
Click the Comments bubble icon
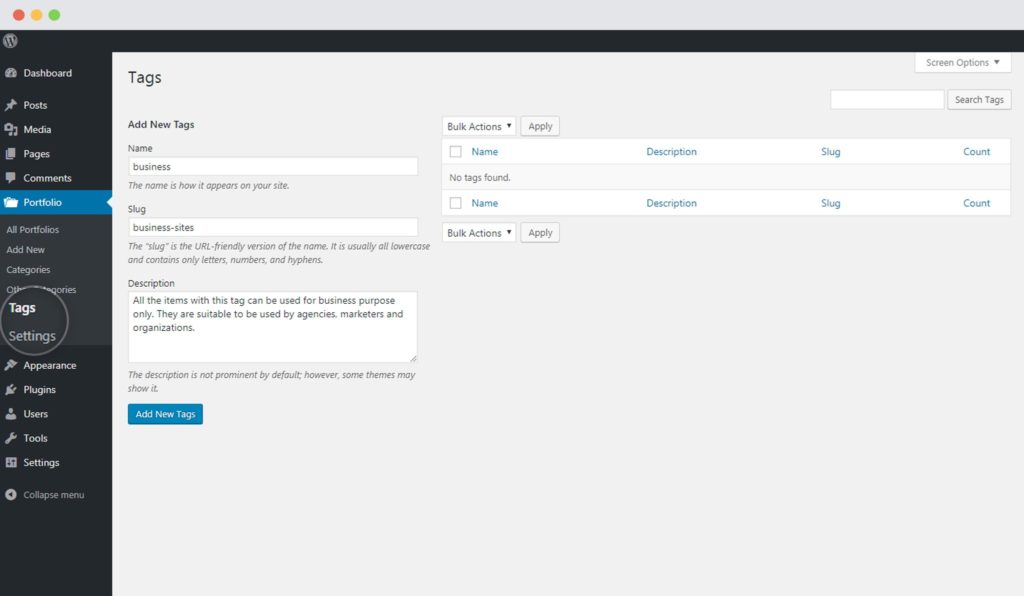(10, 178)
